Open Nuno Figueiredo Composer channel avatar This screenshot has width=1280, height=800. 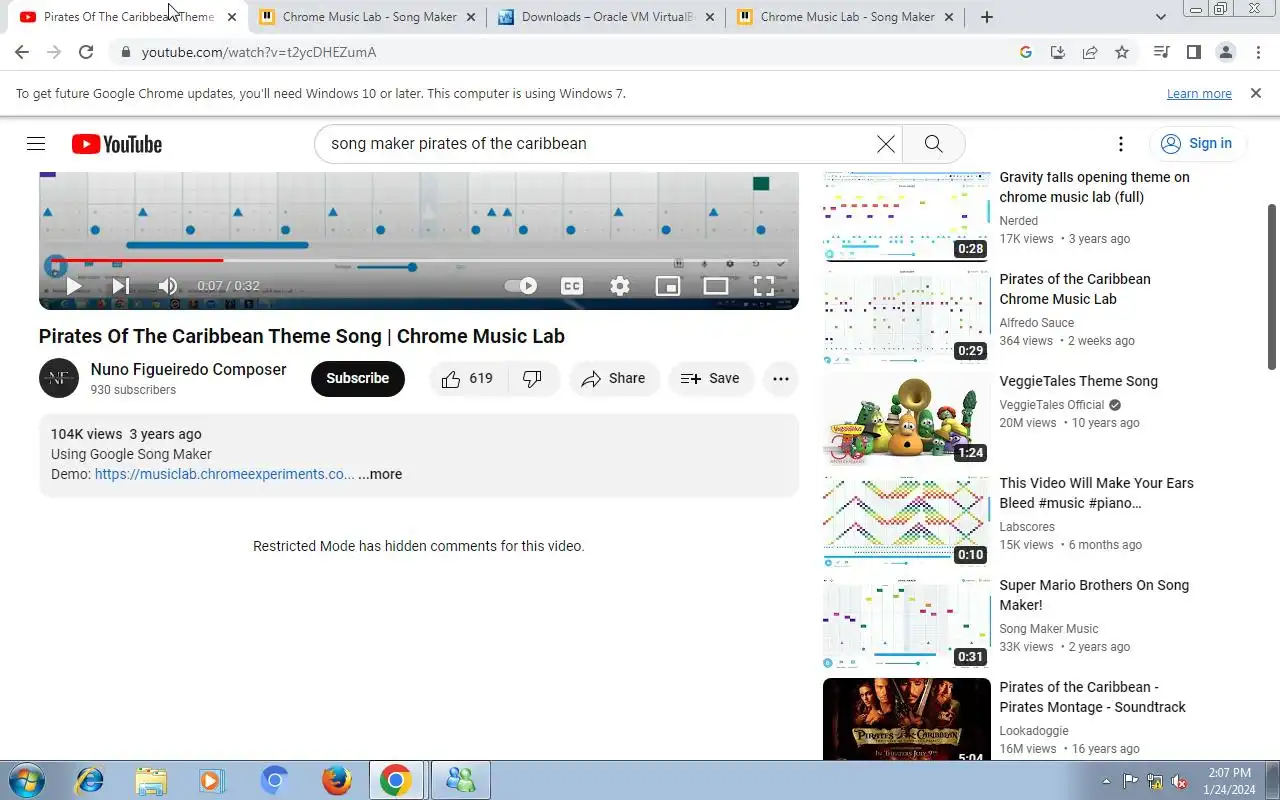tap(59, 379)
